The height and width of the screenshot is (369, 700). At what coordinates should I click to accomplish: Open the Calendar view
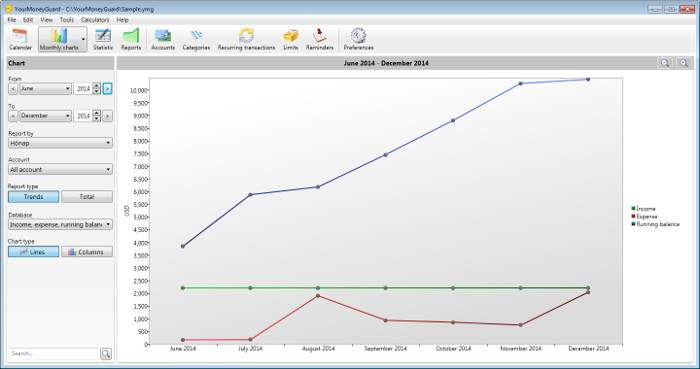click(x=21, y=39)
